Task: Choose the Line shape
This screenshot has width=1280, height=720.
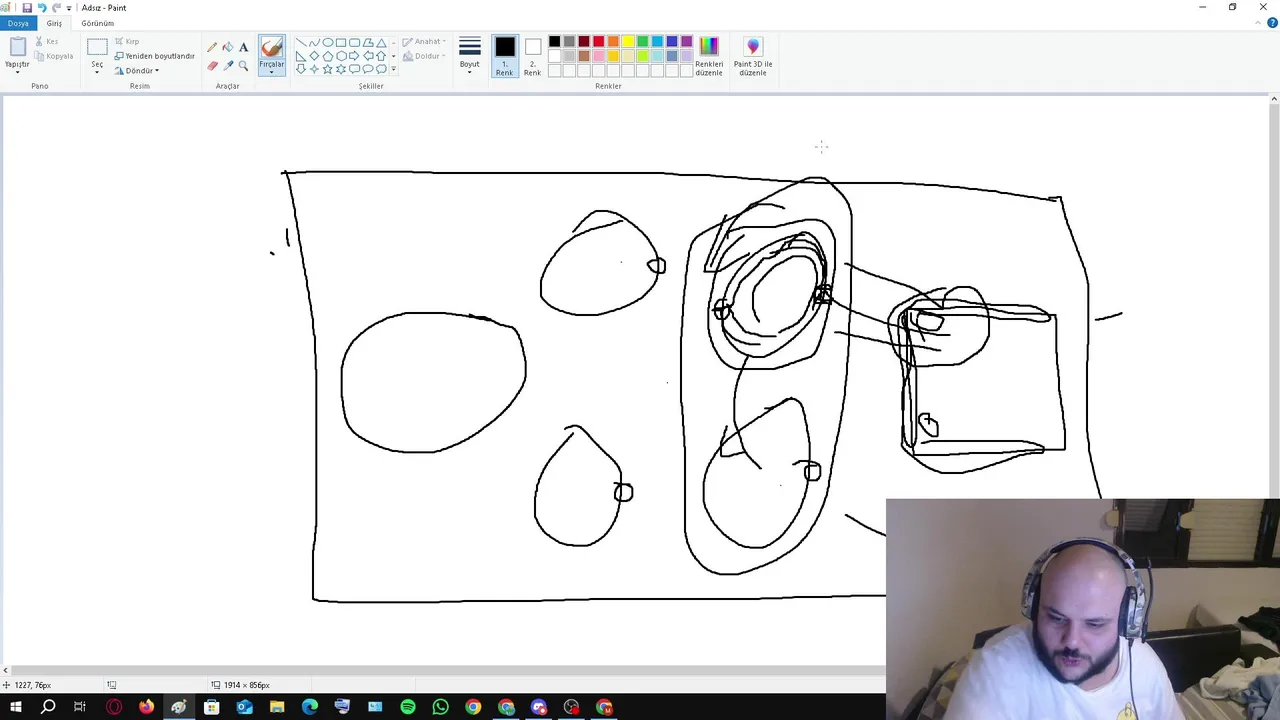Action: tap(301, 42)
